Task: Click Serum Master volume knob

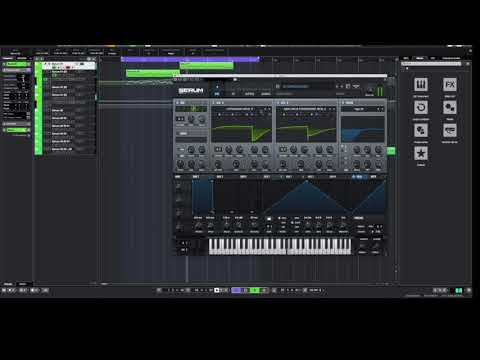Action: click(x=369, y=90)
